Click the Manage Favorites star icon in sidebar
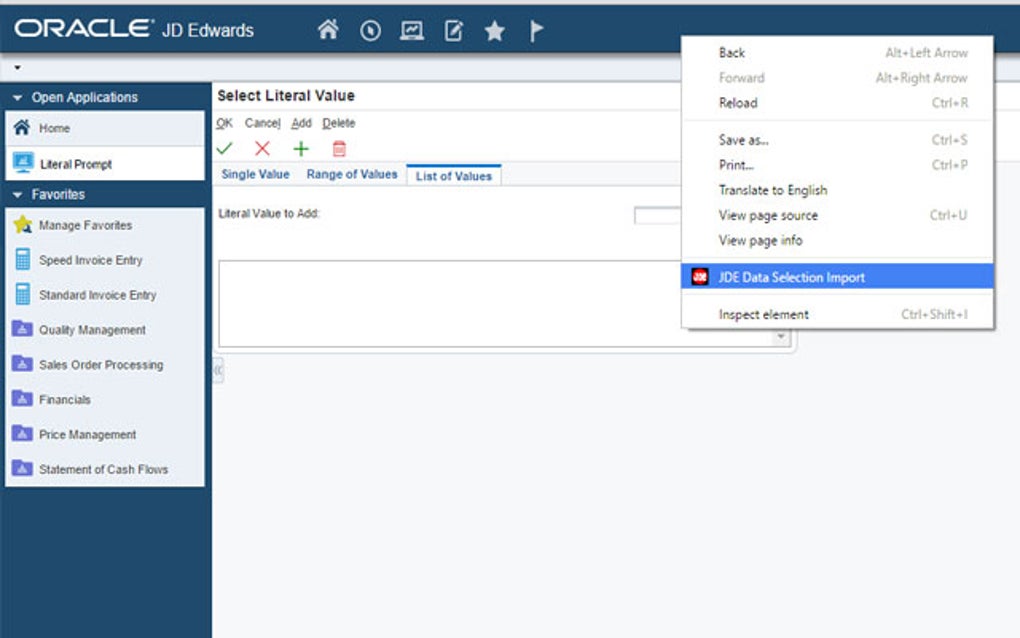 point(24,225)
